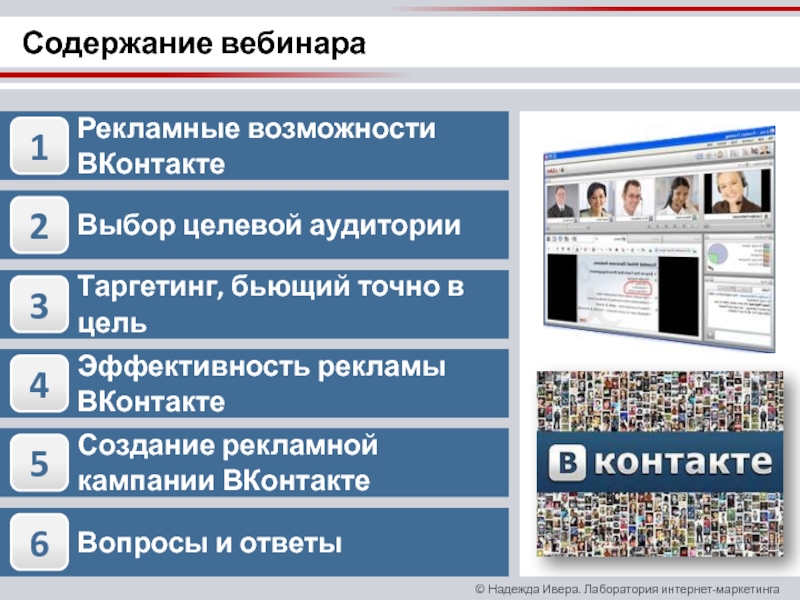
Task: Click the white B logo in VK banner
Action: tap(567, 462)
